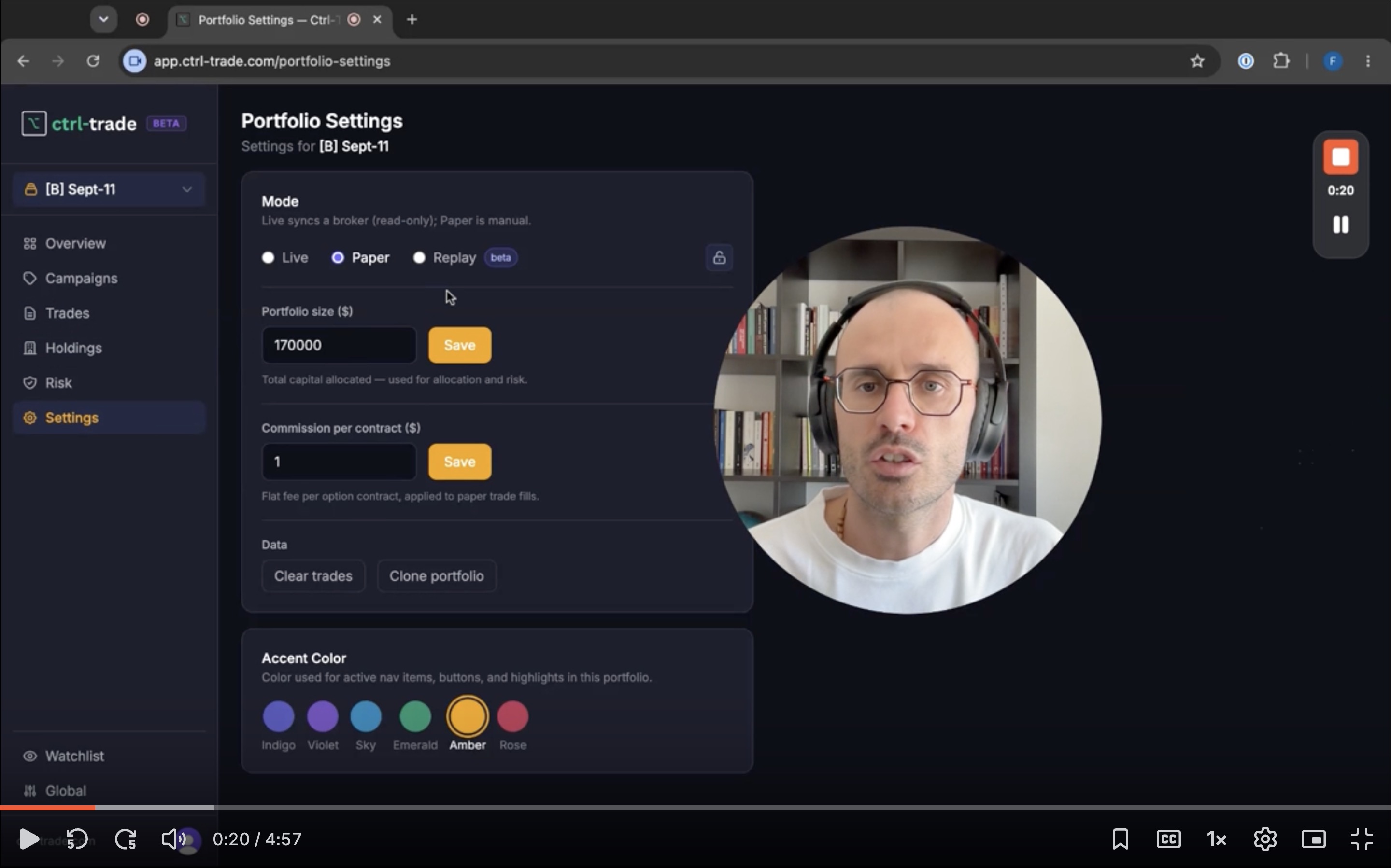Save the commission per contract
The image size is (1391, 868).
459,462
